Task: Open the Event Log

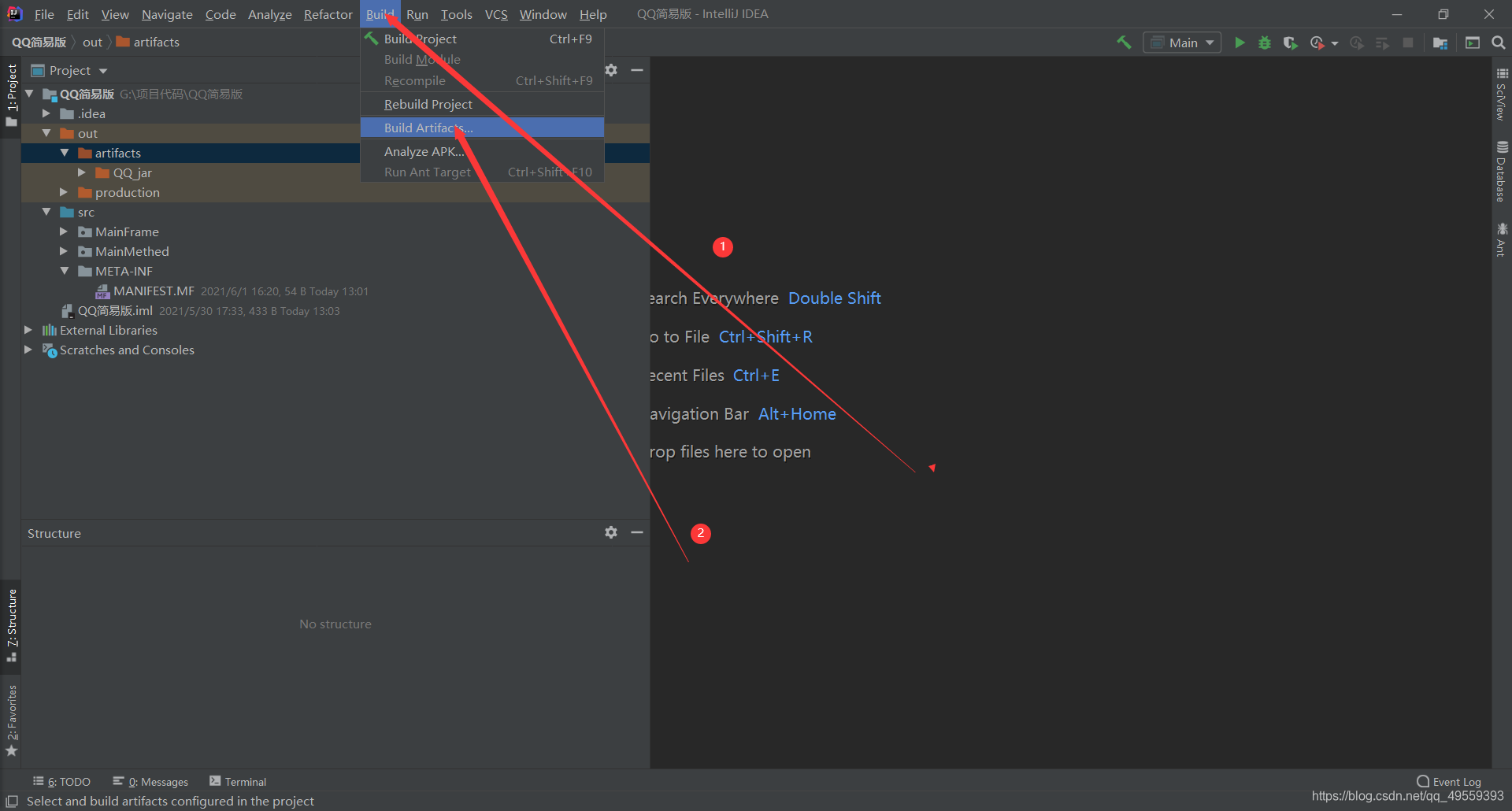Action: (1449, 782)
